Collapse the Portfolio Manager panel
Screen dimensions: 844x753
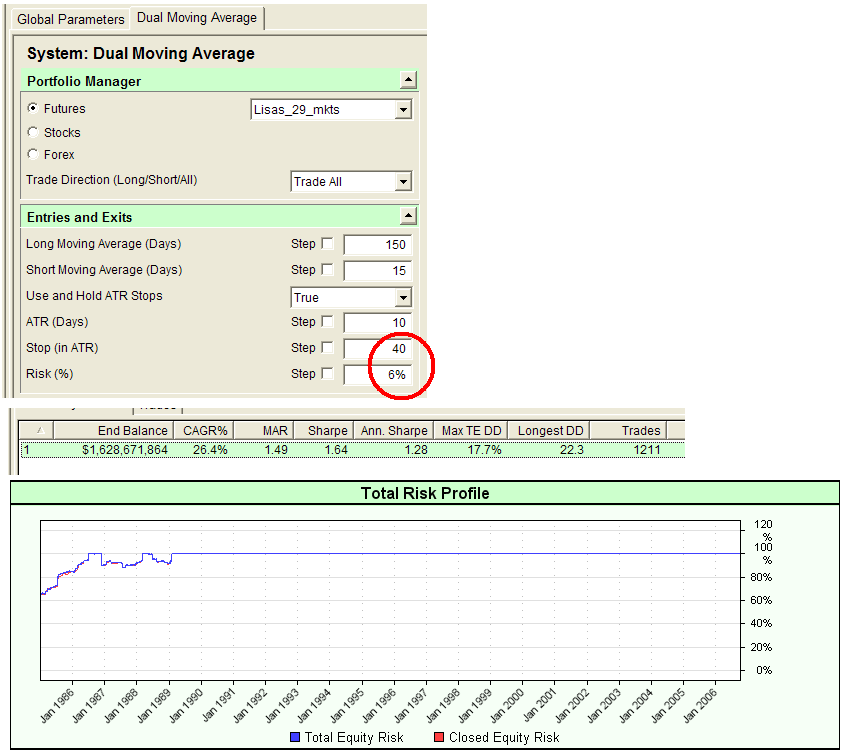tap(408, 80)
